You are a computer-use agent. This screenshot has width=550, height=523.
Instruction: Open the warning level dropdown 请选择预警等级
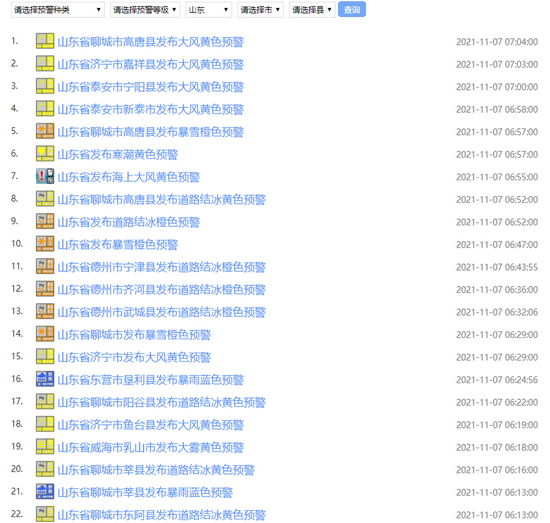point(145,10)
